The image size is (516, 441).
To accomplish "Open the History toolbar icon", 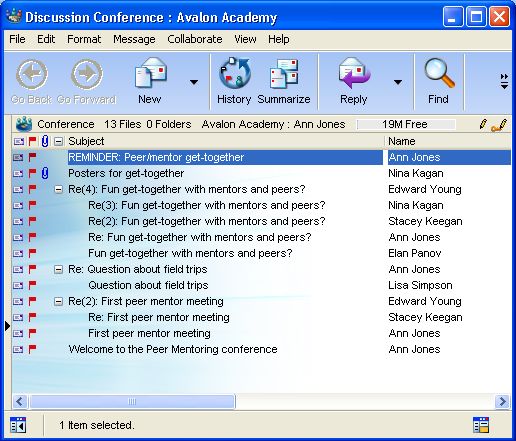I will [234, 73].
